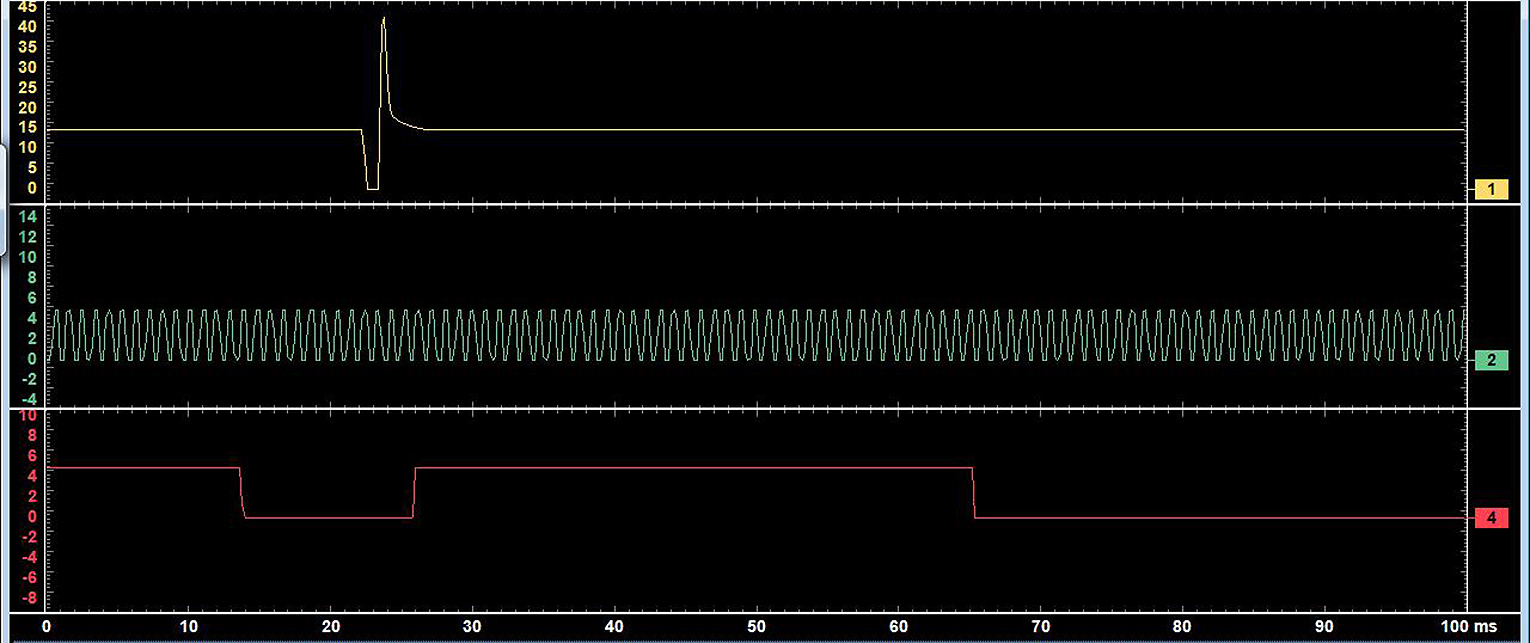
Task: Click the yellow channel 1 badge
Action: click(1490, 189)
